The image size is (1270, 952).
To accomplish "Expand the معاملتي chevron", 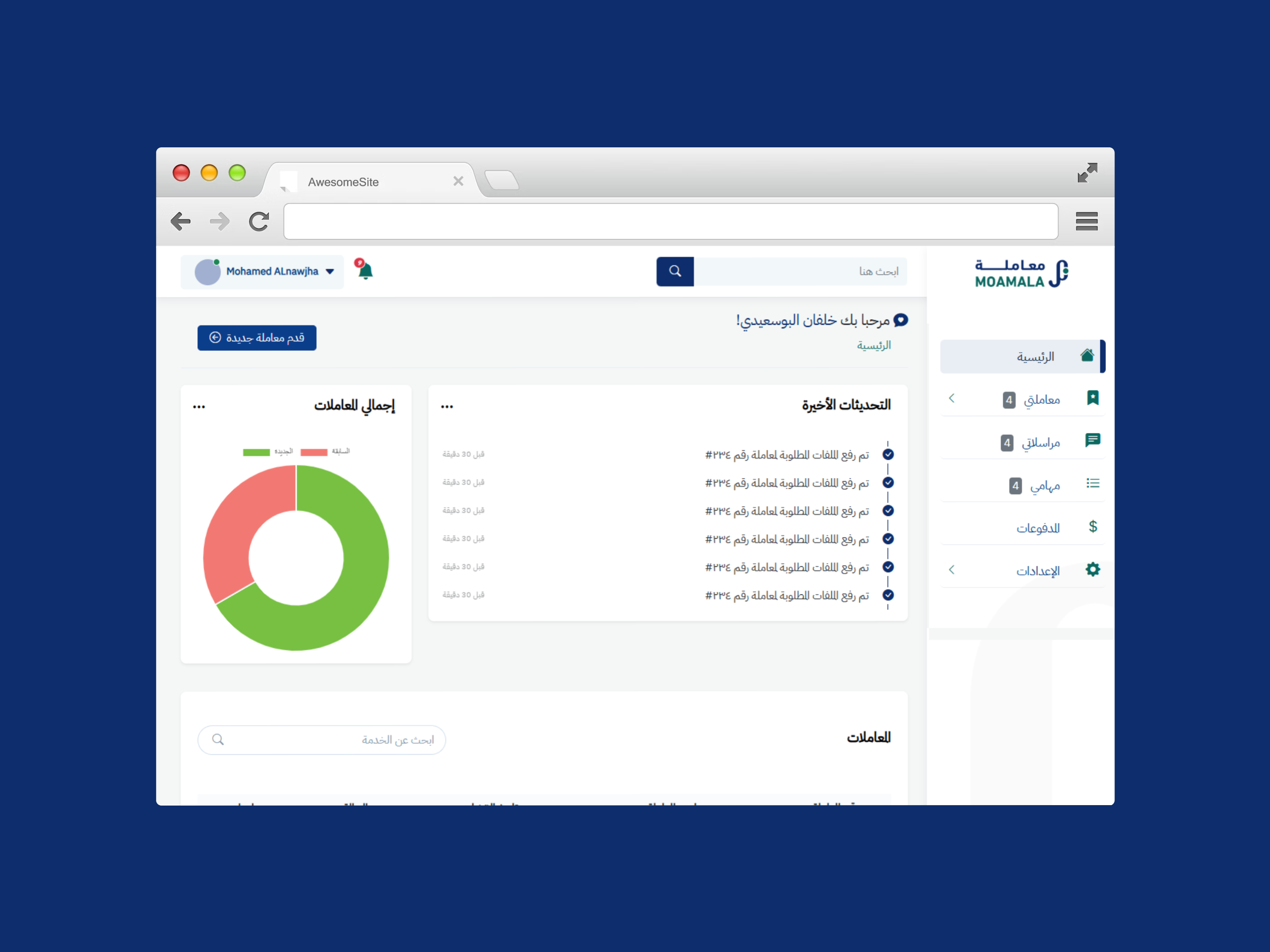I will [x=951, y=398].
